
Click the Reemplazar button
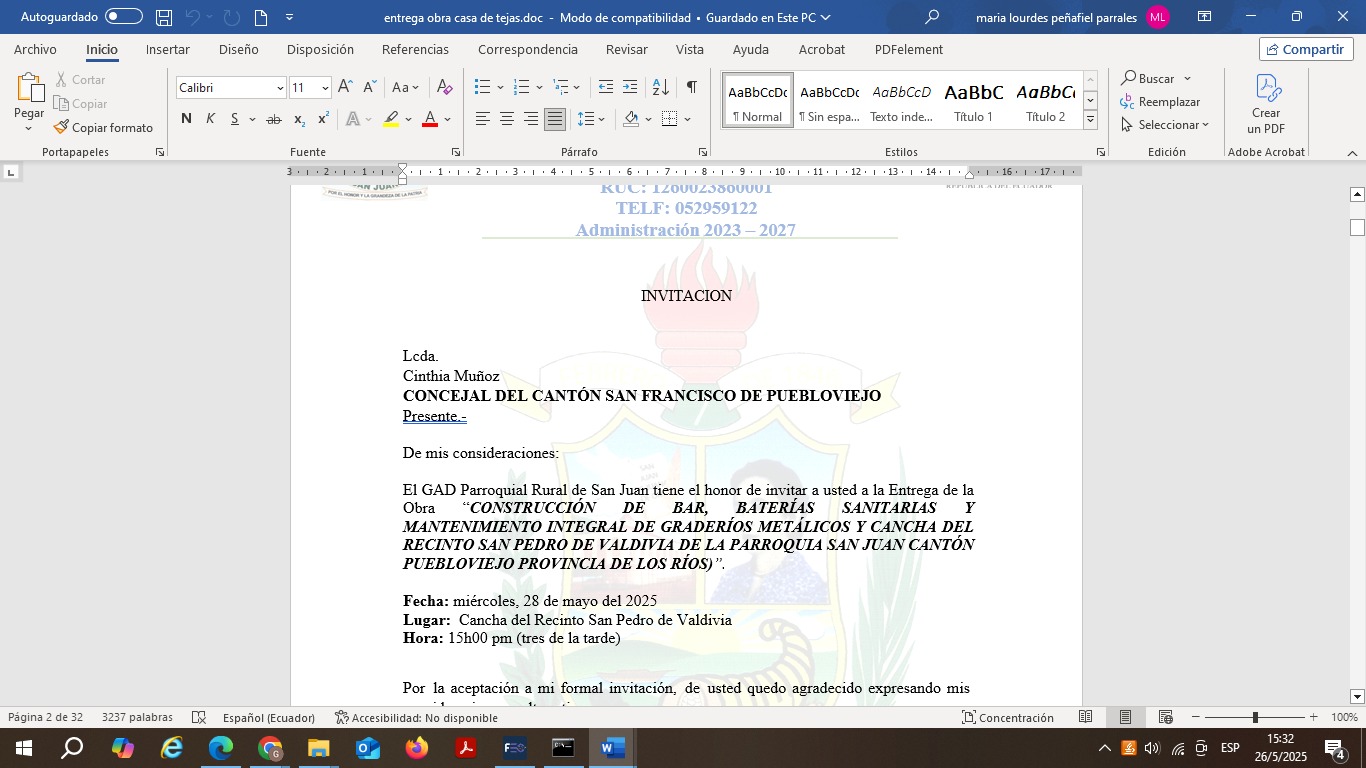pyautogui.click(x=1160, y=102)
